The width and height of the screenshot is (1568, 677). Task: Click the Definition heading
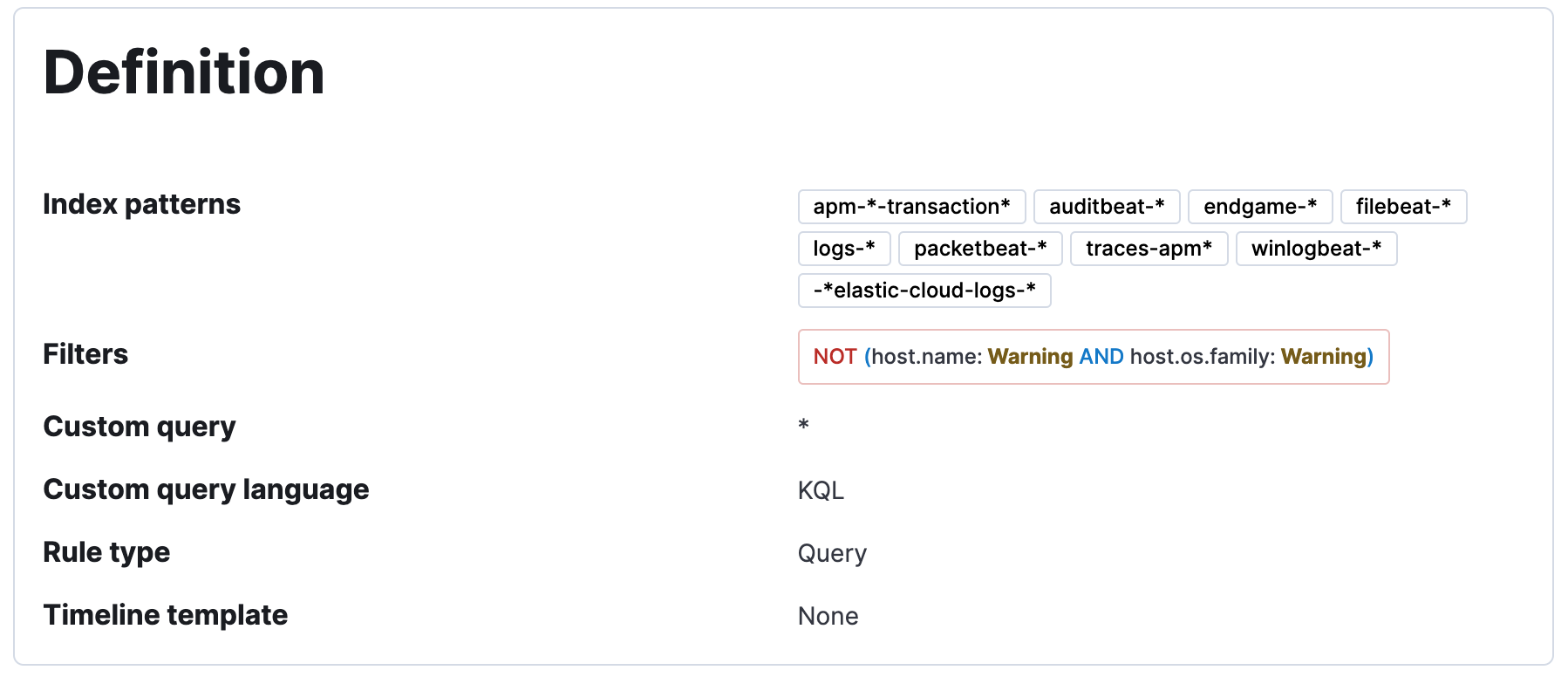[184, 72]
